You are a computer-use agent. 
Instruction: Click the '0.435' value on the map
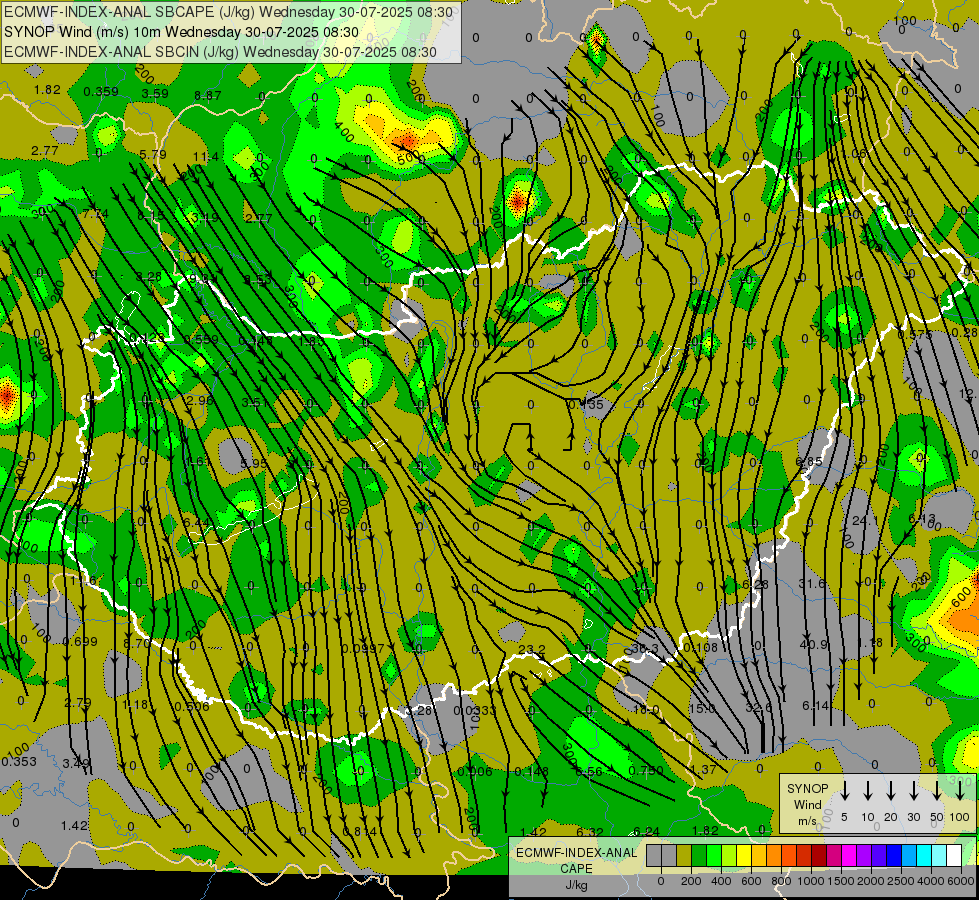pyautogui.click(x=586, y=404)
